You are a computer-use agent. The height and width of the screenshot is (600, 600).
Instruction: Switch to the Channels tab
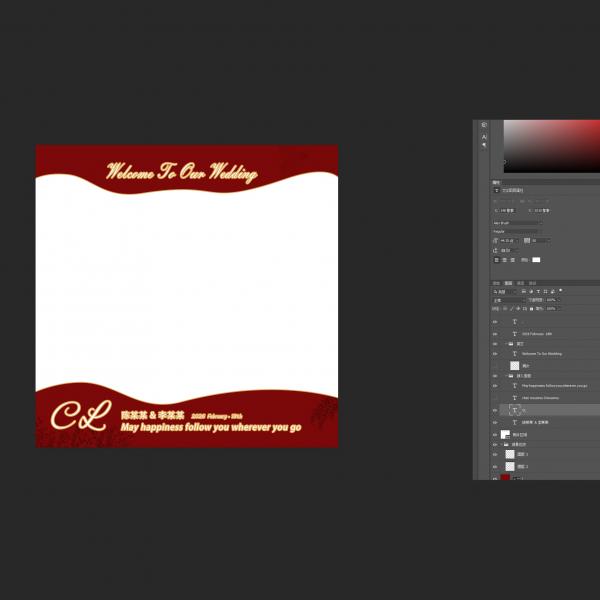(520, 283)
